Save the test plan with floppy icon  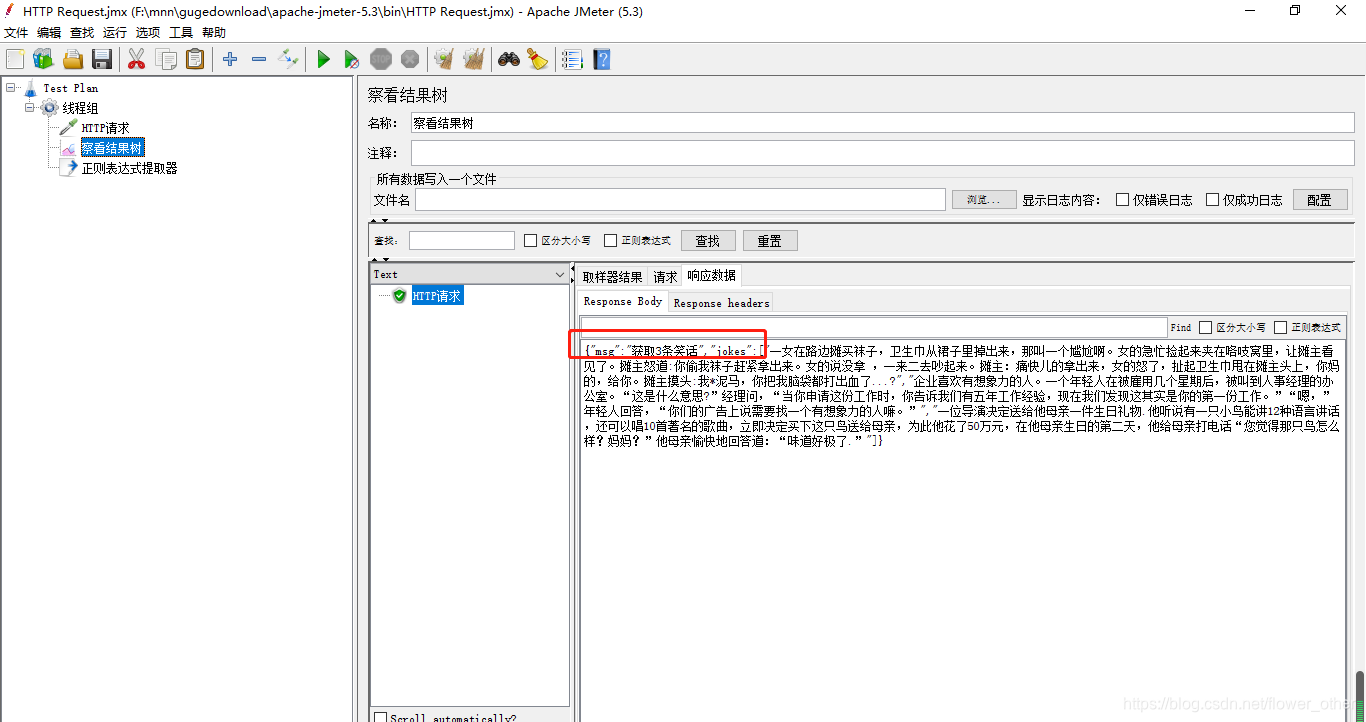click(102, 59)
